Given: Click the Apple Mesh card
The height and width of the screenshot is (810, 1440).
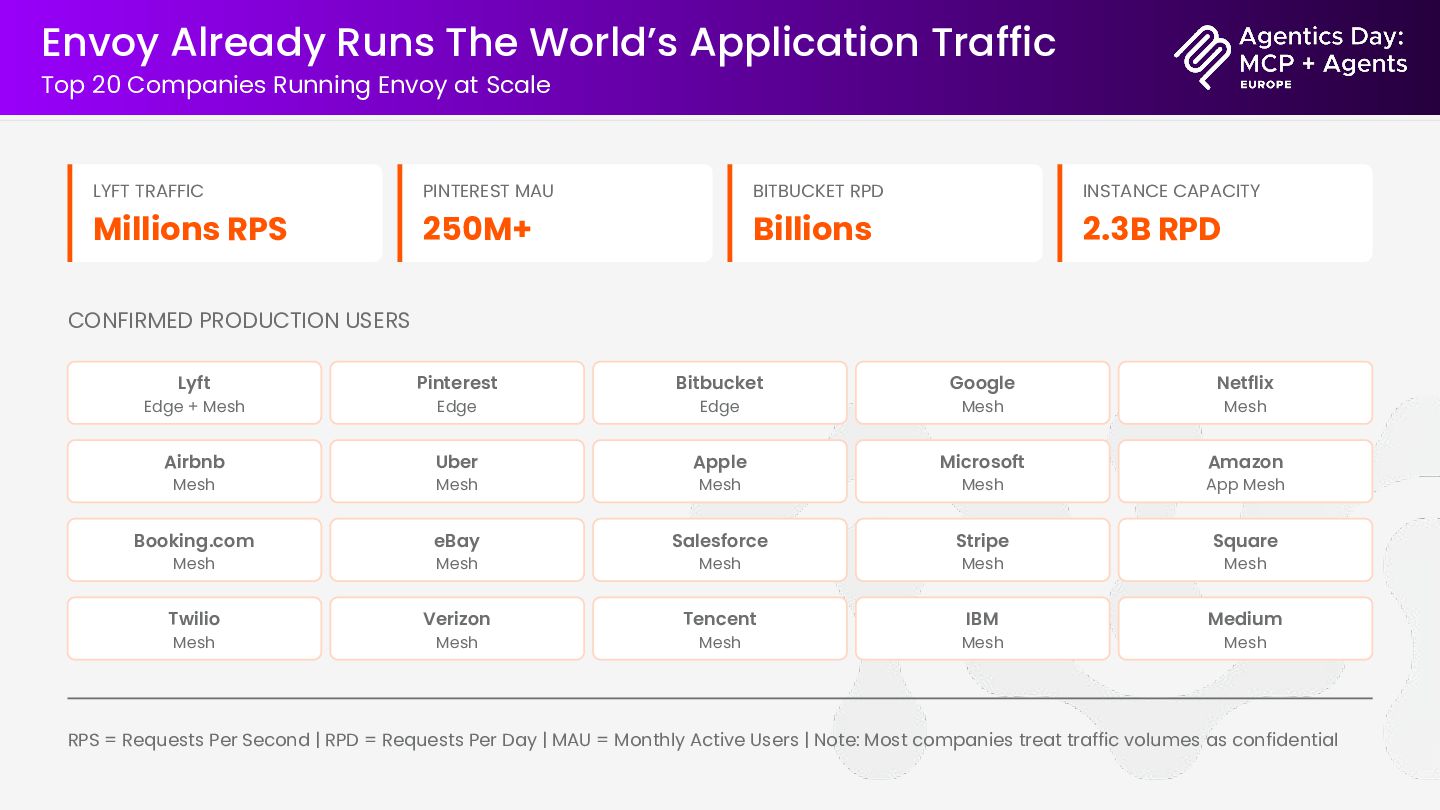Looking at the screenshot, I should pyautogui.click(x=720, y=471).
